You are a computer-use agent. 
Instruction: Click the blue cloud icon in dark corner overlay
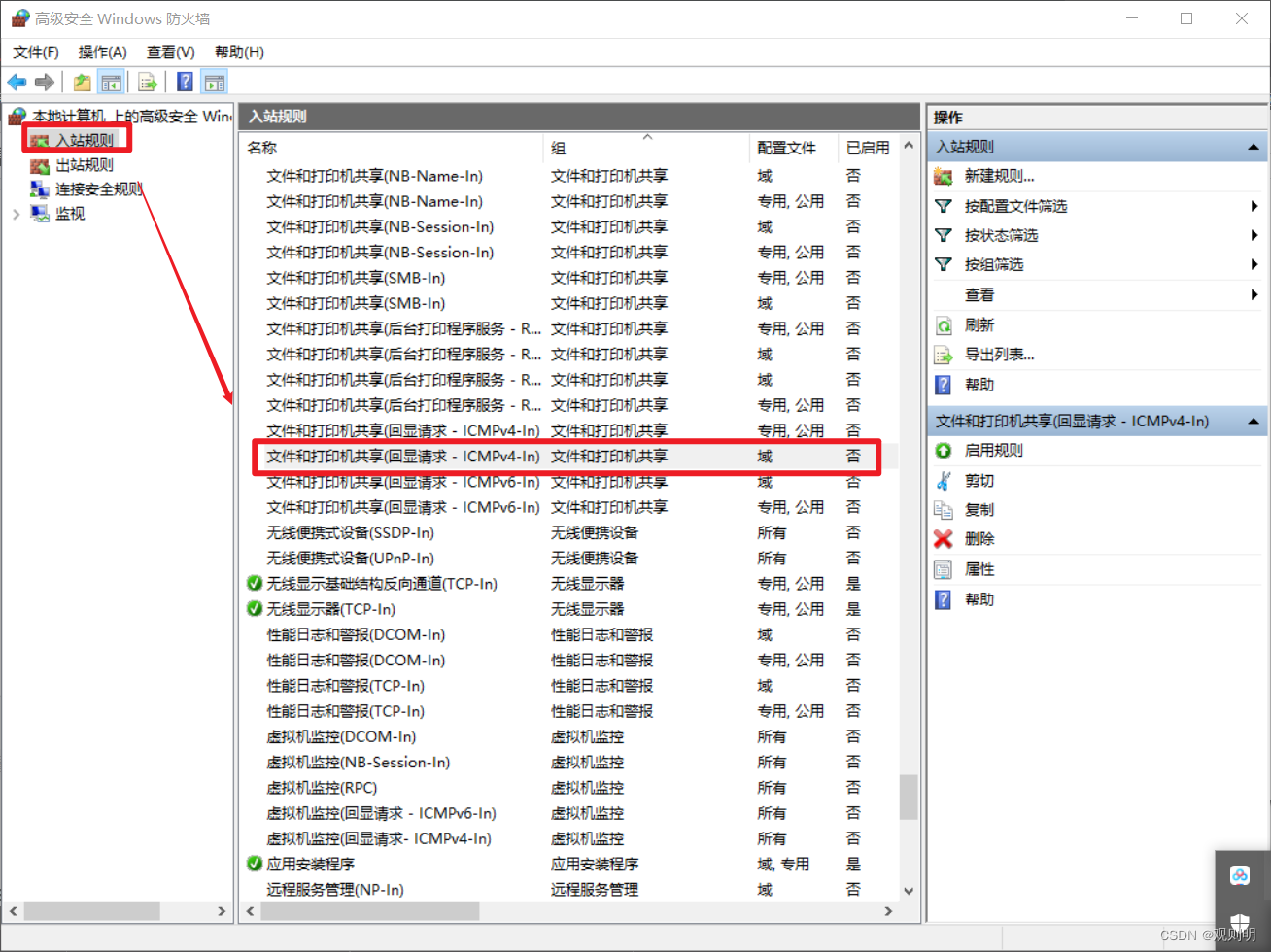1240,875
